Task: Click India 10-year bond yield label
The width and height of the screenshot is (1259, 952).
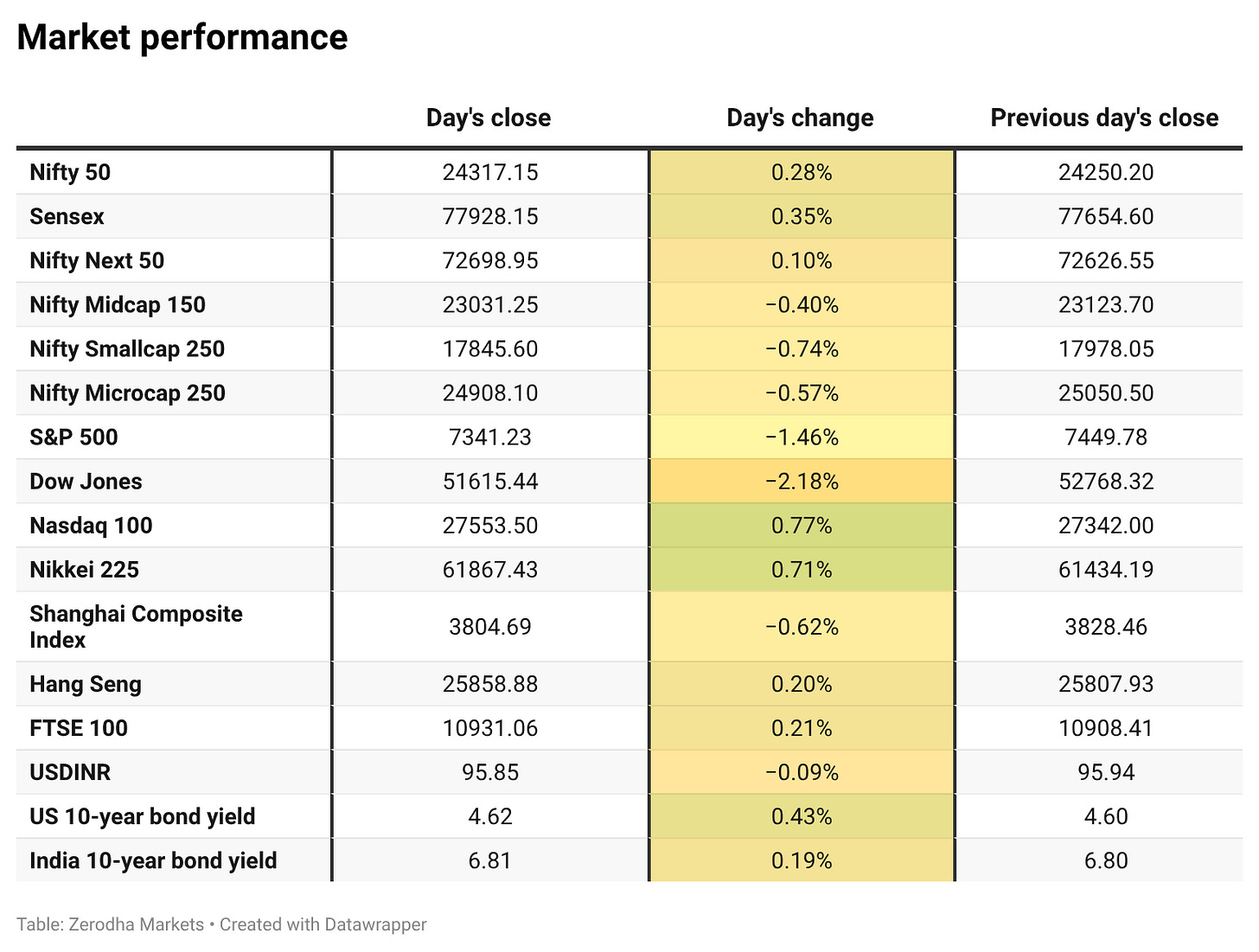Action: click(153, 860)
